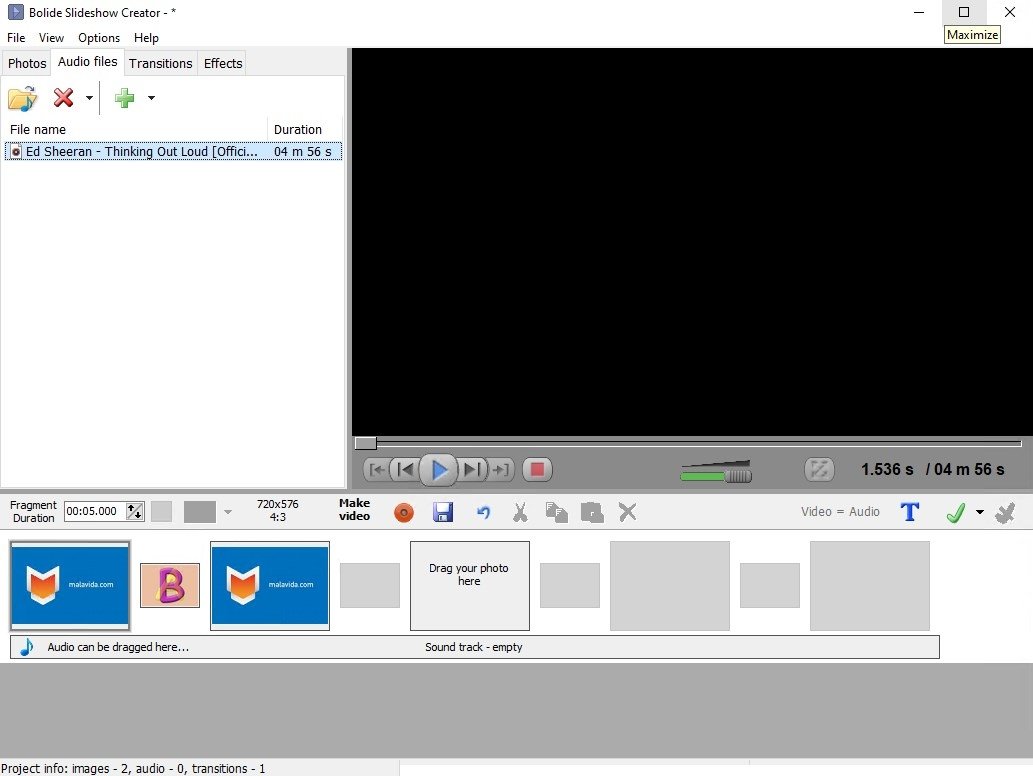This screenshot has height=776, width=1033.
Task: Undo the last action with blue arrow
Action: (484, 512)
